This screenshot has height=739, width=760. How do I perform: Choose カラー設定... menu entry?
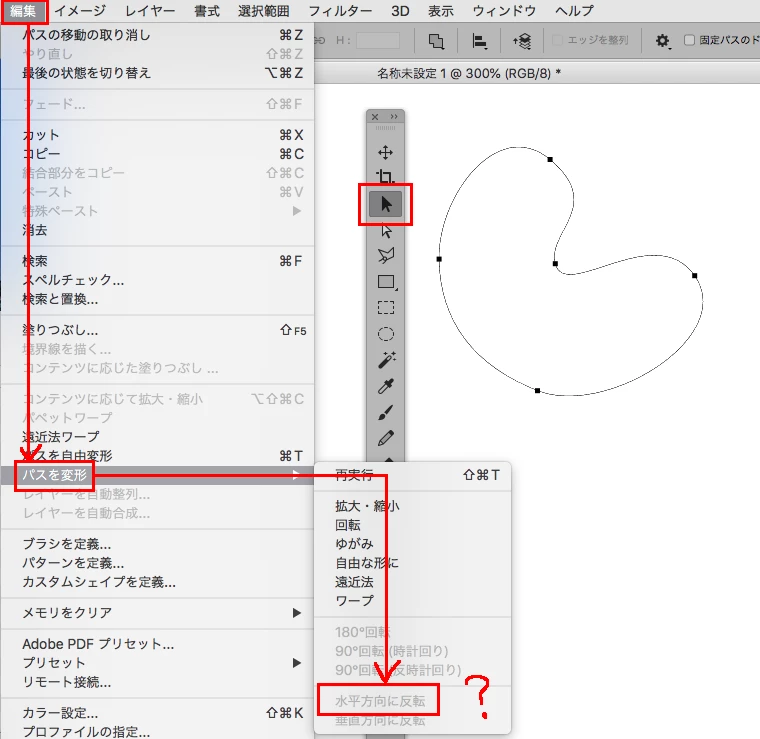tap(158, 713)
